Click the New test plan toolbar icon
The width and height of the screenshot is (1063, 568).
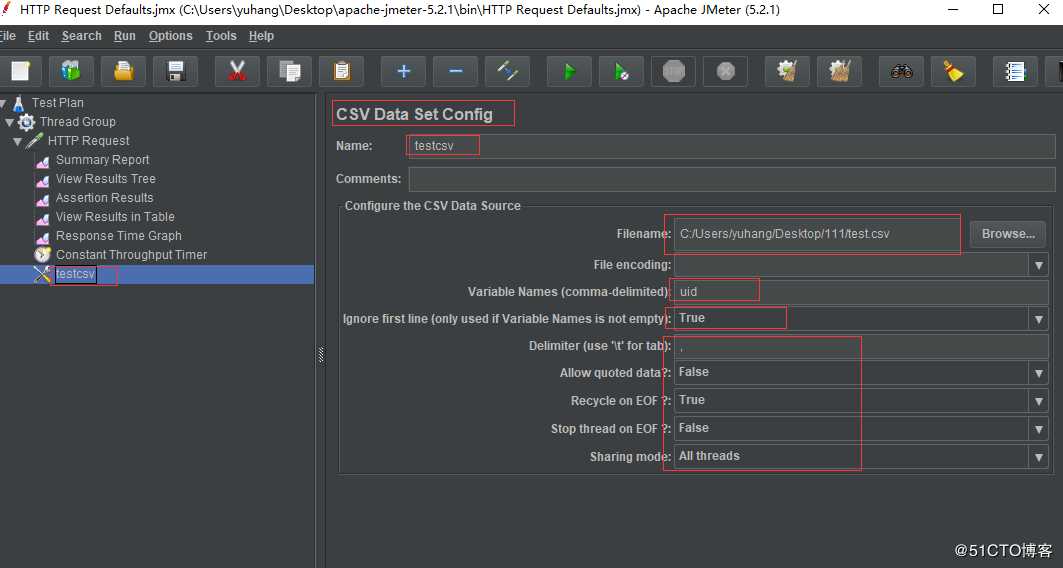coord(20,71)
